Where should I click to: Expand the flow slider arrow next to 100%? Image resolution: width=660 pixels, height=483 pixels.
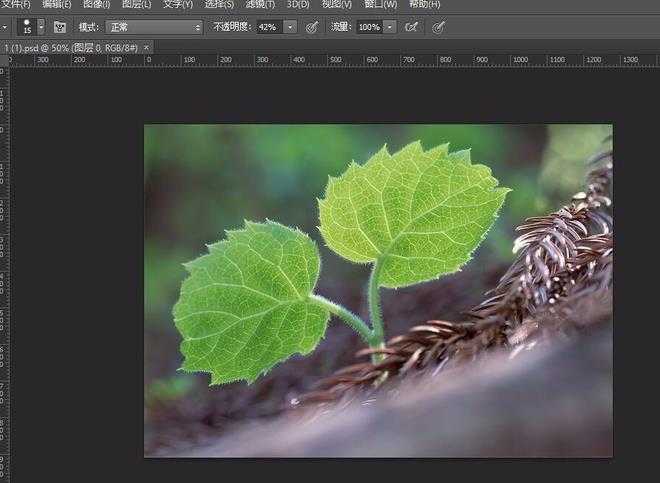(x=390, y=27)
